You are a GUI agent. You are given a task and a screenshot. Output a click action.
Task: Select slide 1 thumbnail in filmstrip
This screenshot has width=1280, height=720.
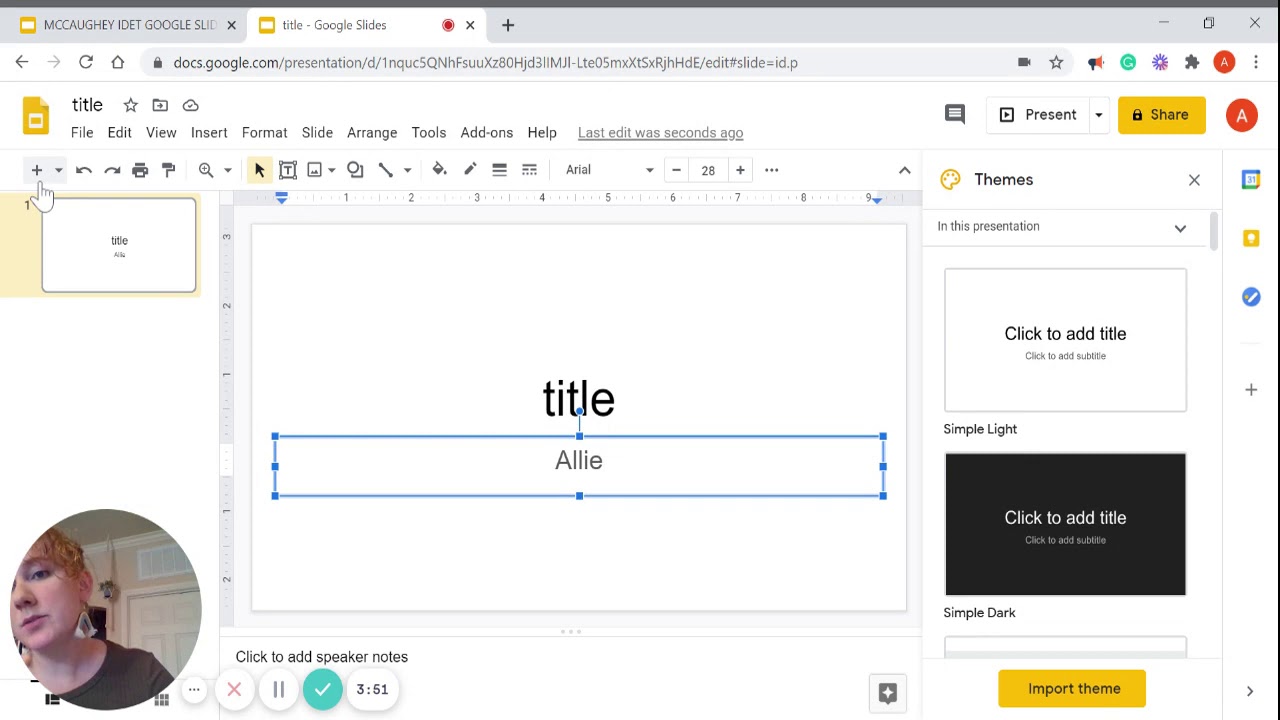click(x=119, y=245)
